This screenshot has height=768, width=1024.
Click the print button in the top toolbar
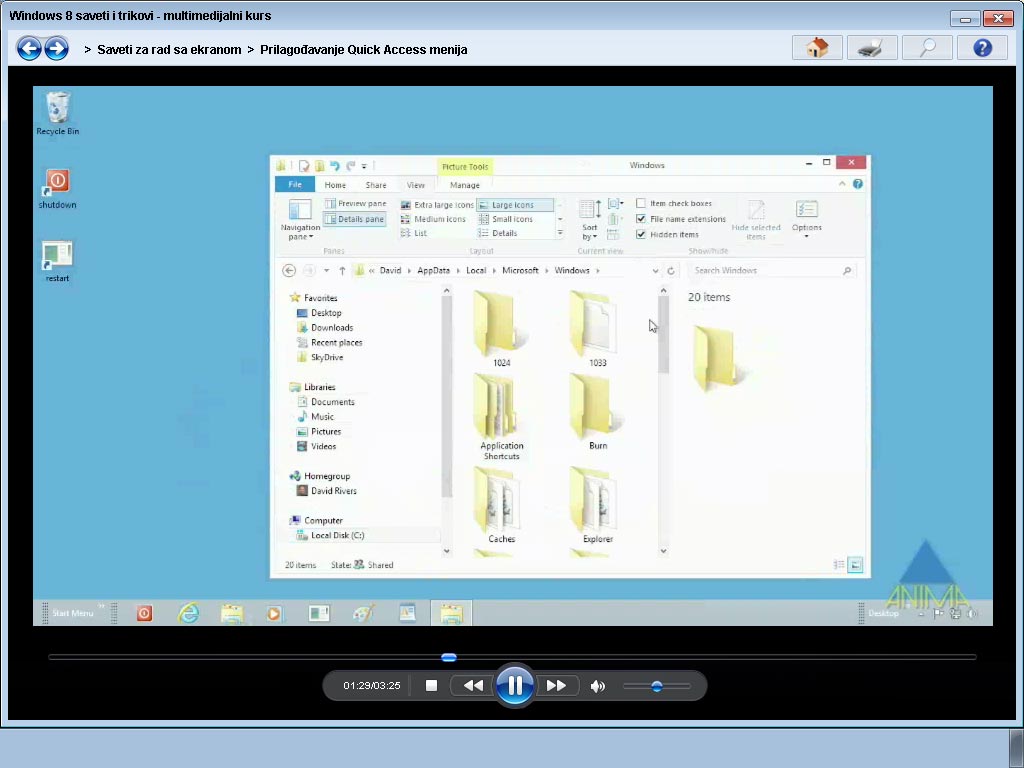(x=871, y=47)
